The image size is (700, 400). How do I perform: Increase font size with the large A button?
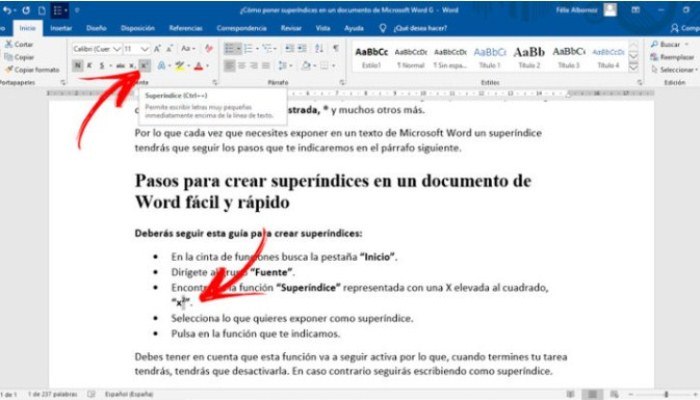click(x=157, y=49)
